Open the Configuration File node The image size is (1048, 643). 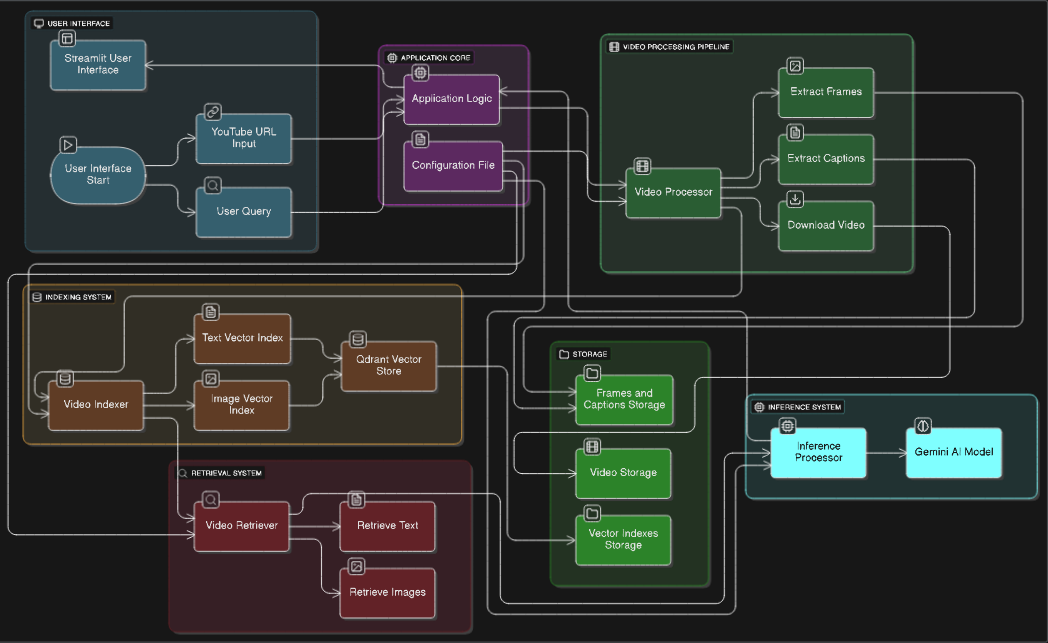[x=452, y=166]
